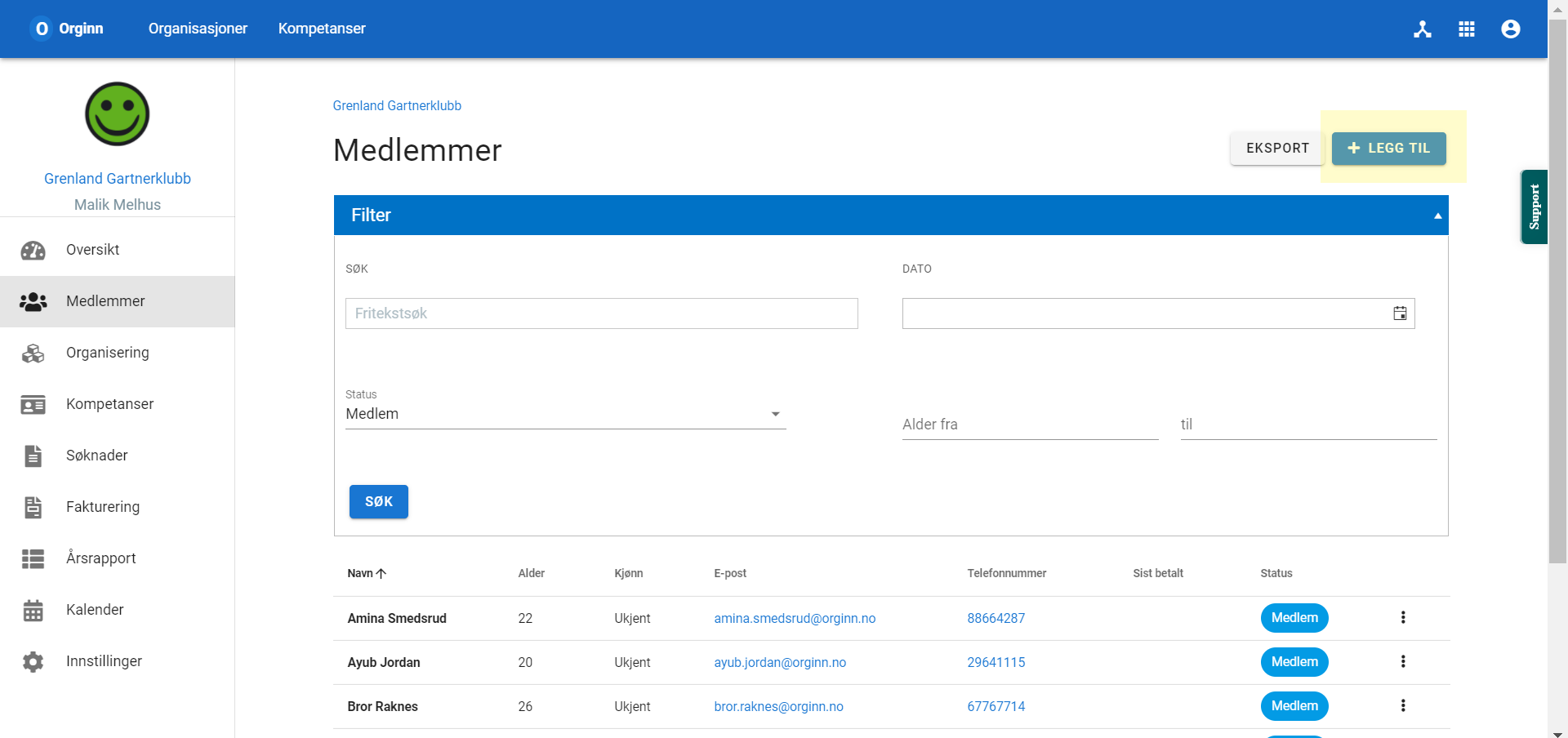The image size is (1568, 738).
Task: Click Medlem status badge for Ayub Jordan
Action: [x=1294, y=662]
